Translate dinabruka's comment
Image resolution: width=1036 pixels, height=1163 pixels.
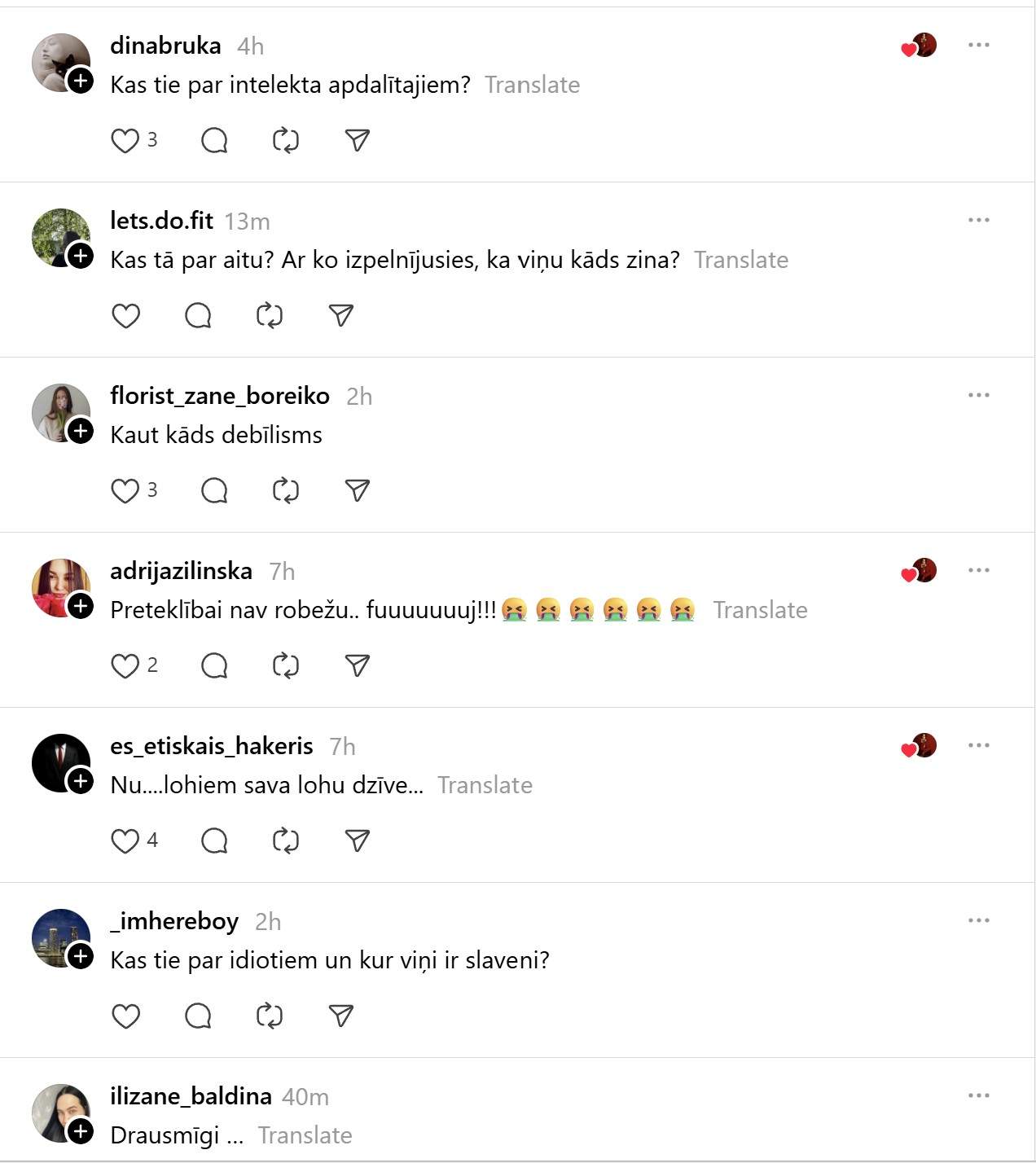(532, 85)
